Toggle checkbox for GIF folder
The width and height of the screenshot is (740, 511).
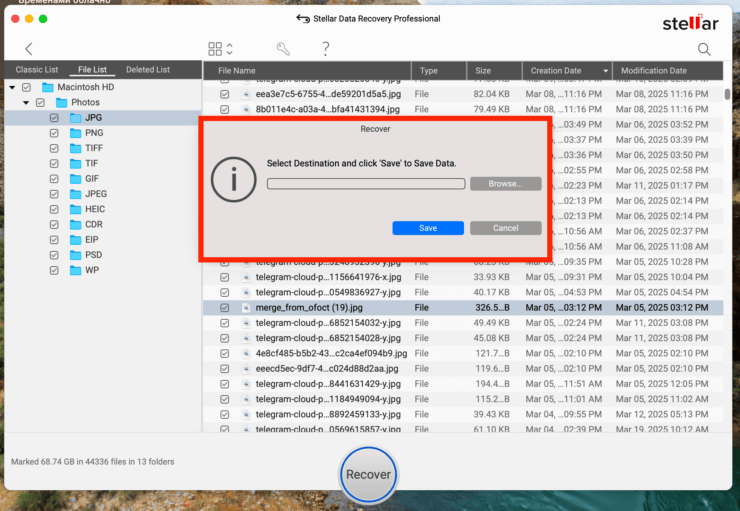(54, 179)
